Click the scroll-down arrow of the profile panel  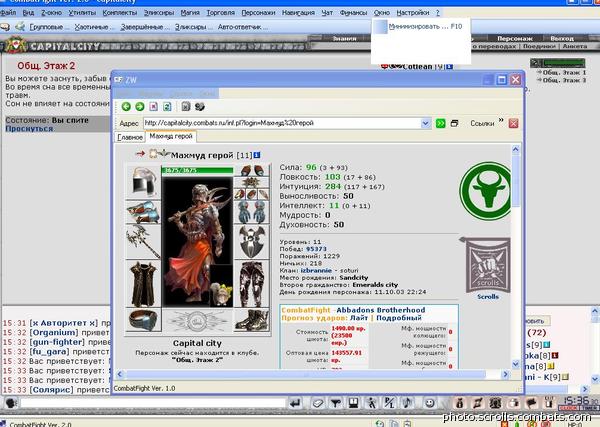tap(515, 363)
